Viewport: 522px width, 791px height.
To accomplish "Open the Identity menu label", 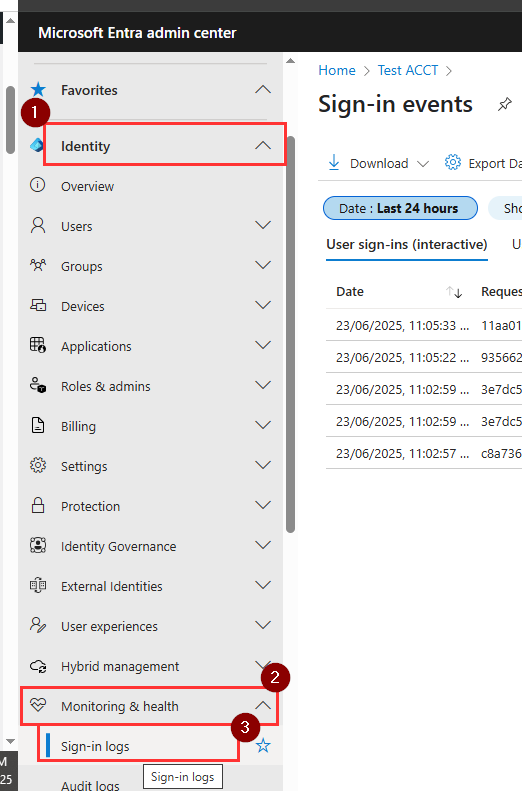I will tap(85, 146).
